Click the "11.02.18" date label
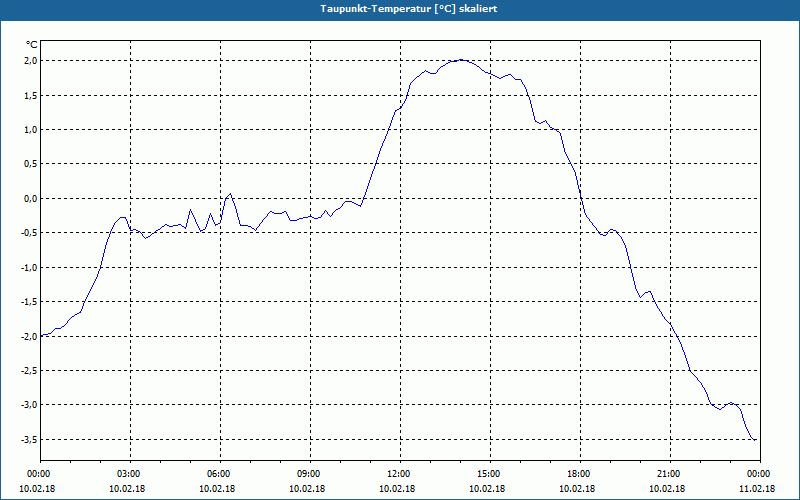The width and height of the screenshot is (800, 500). (757, 489)
